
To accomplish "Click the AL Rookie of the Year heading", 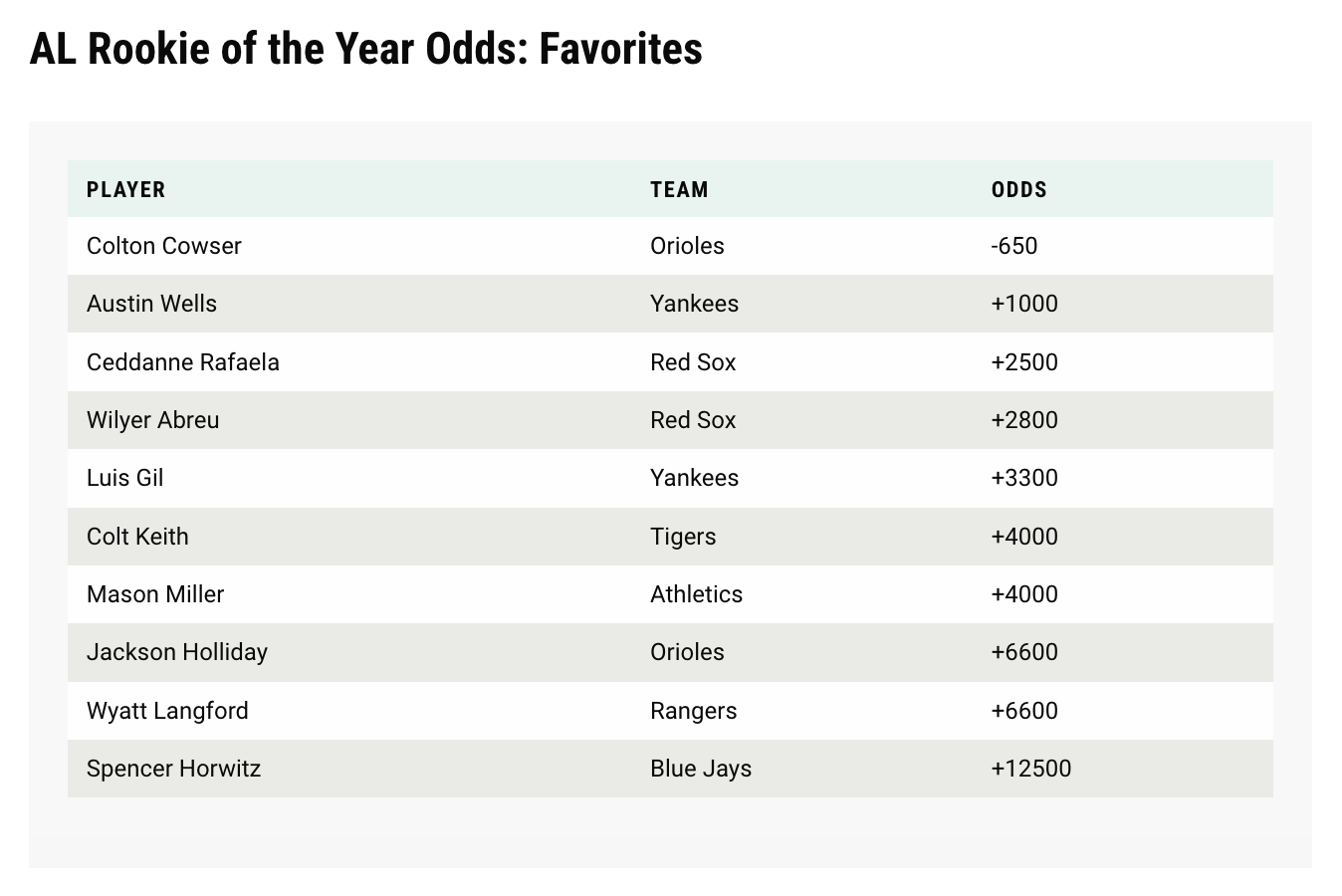I will click(366, 49).
